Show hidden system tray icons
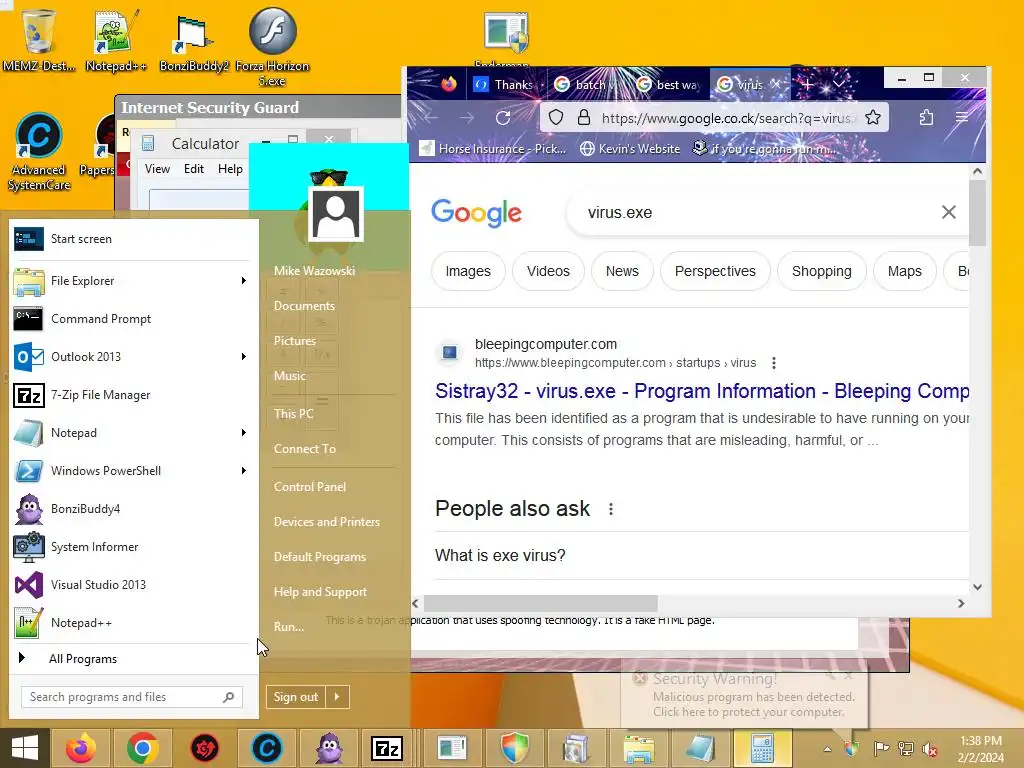The width and height of the screenshot is (1024, 768). pos(827,749)
